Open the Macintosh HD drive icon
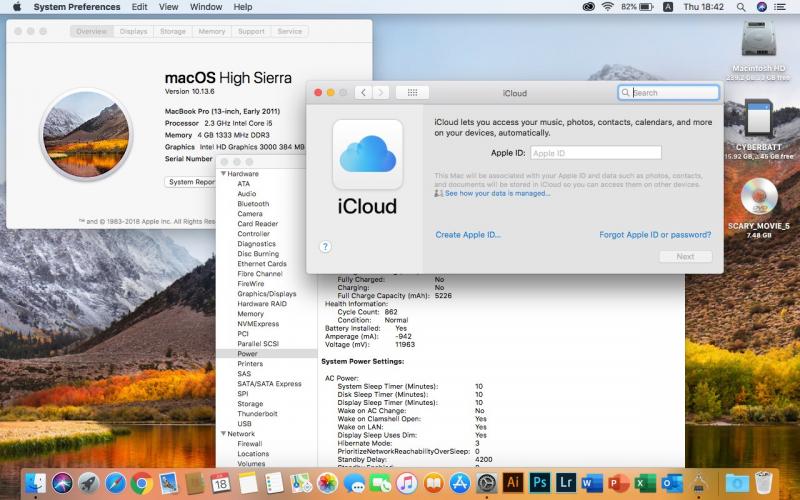The image size is (800, 500). 759,40
